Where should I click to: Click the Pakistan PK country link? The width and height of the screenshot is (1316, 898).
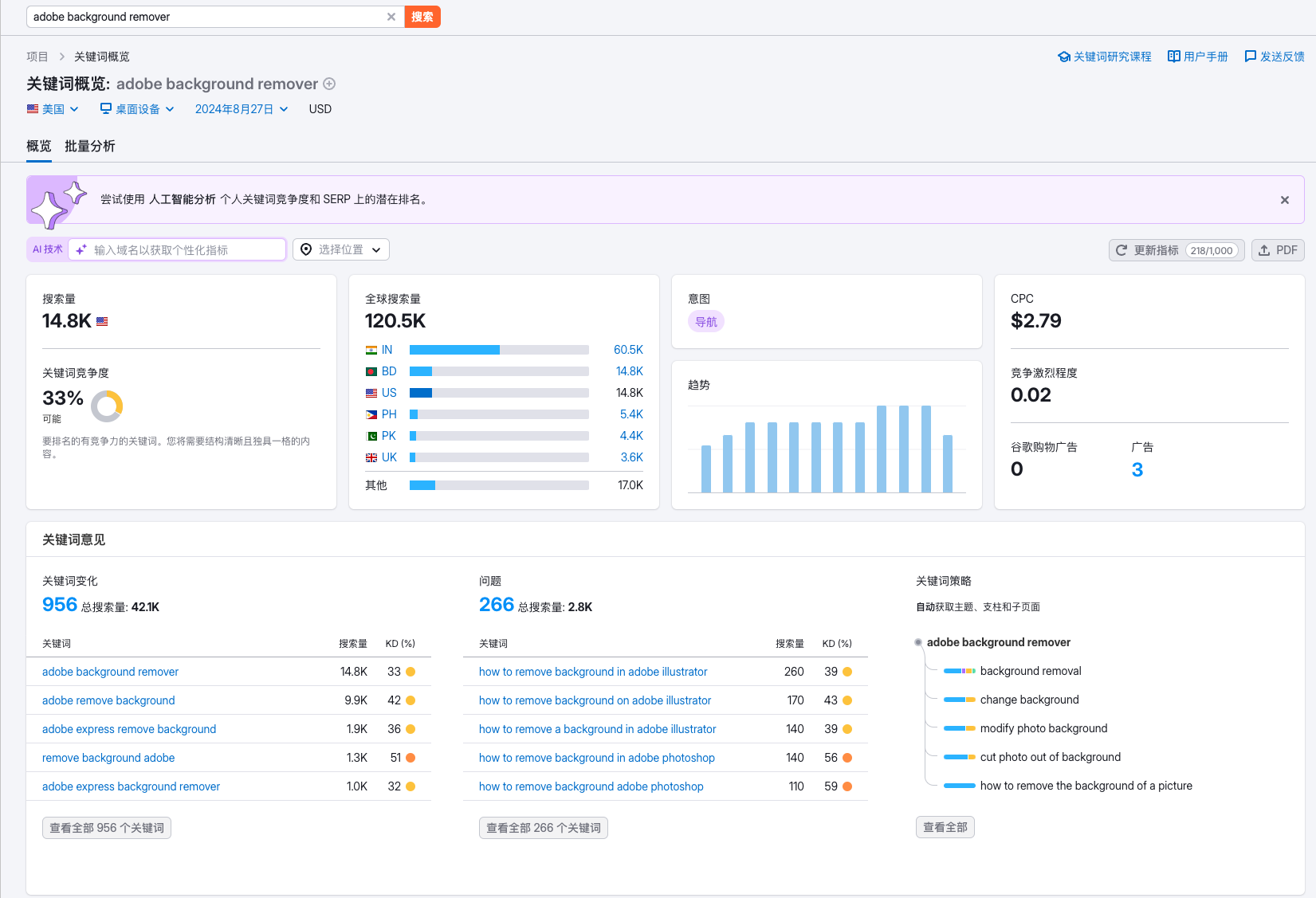[x=389, y=436]
